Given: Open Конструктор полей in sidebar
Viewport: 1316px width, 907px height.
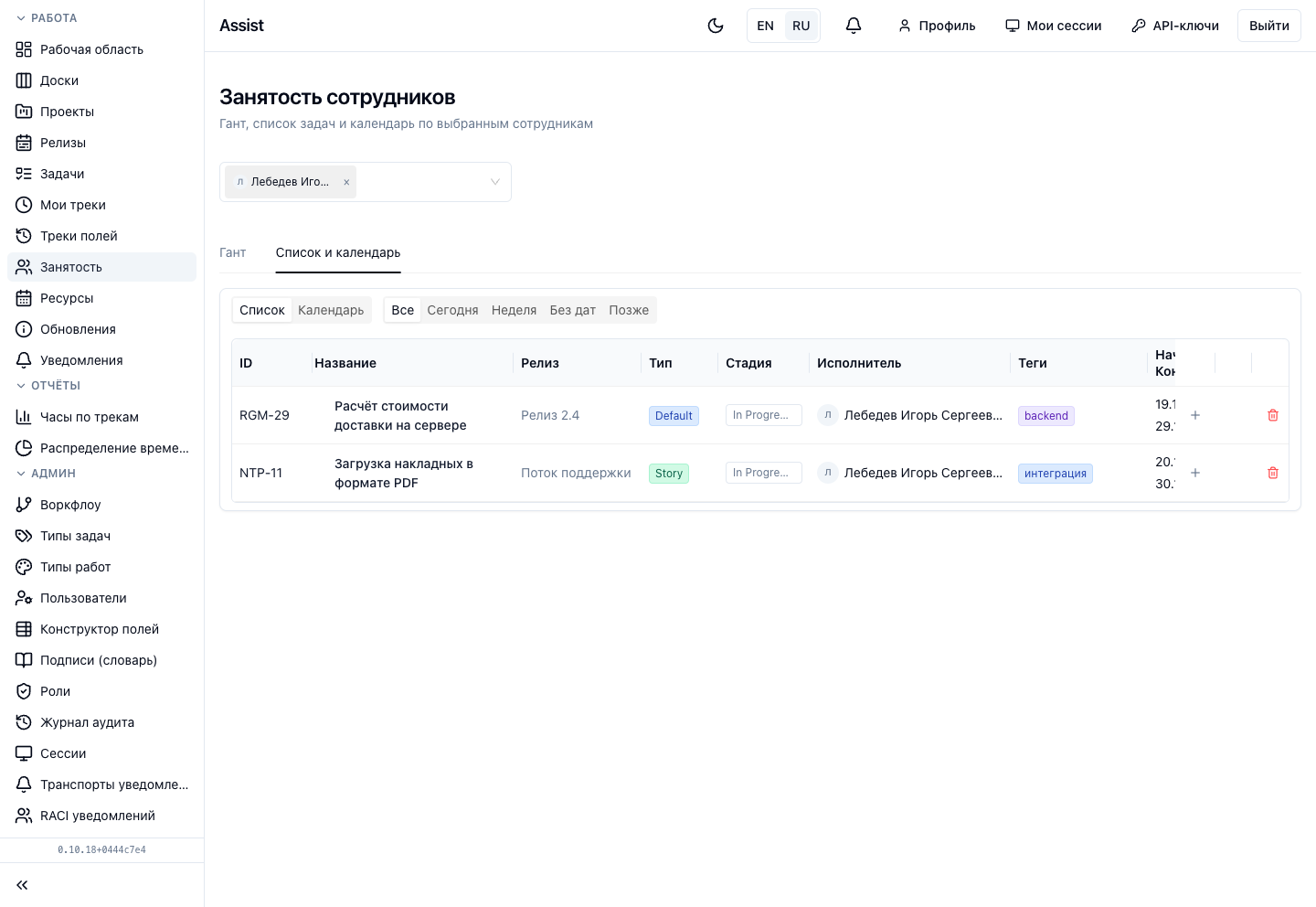Looking at the screenshot, I should (x=101, y=629).
